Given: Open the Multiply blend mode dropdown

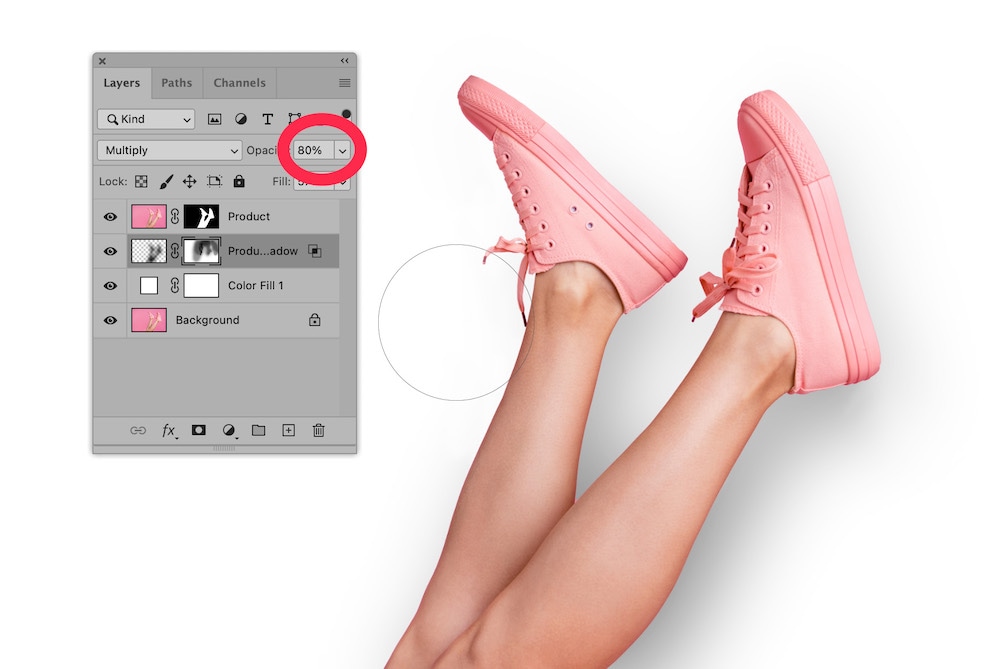Looking at the screenshot, I should pyautogui.click(x=169, y=150).
